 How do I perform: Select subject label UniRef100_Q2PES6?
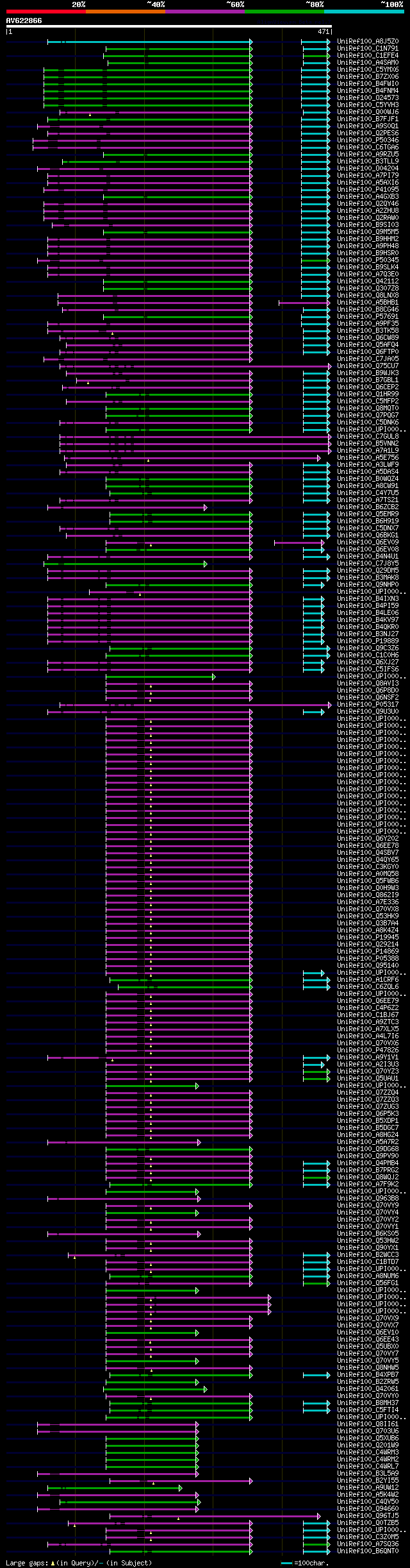pyautogui.click(x=368, y=133)
